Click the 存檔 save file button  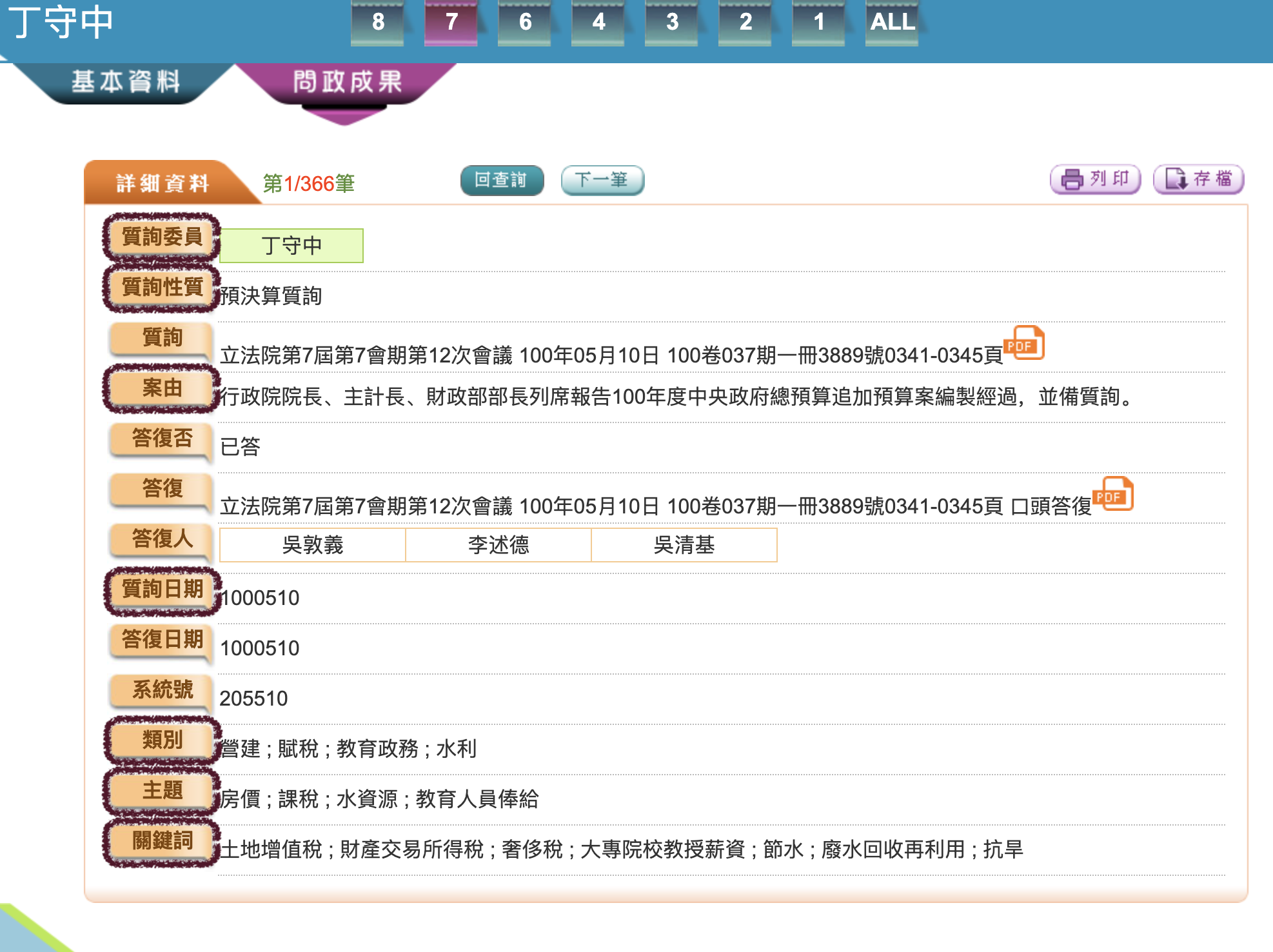pyautogui.click(x=1199, y=179)
